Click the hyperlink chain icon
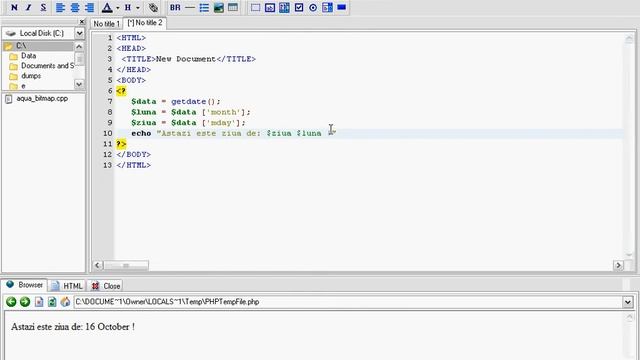The height and width of the screenshot is (360, 640). [153, 7]
